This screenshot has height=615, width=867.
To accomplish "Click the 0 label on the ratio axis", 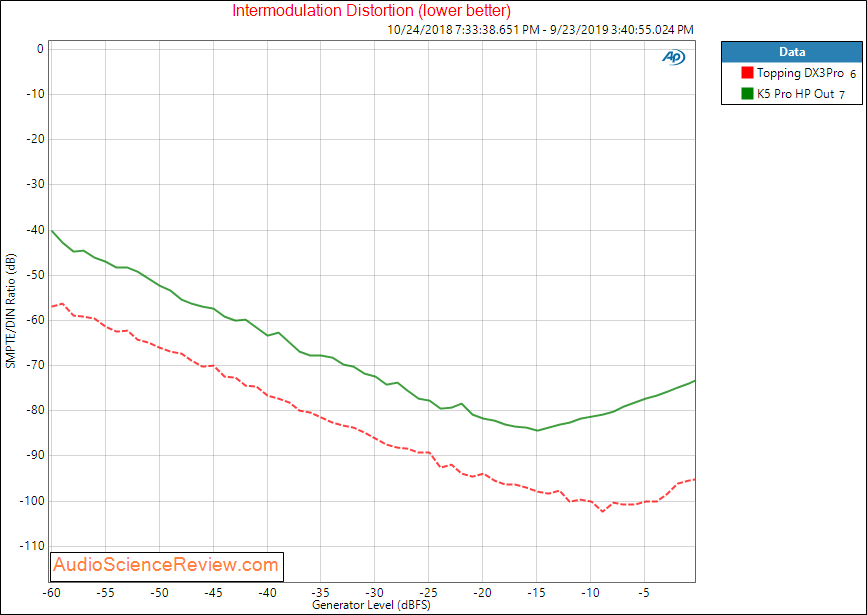I will [40, 49].
